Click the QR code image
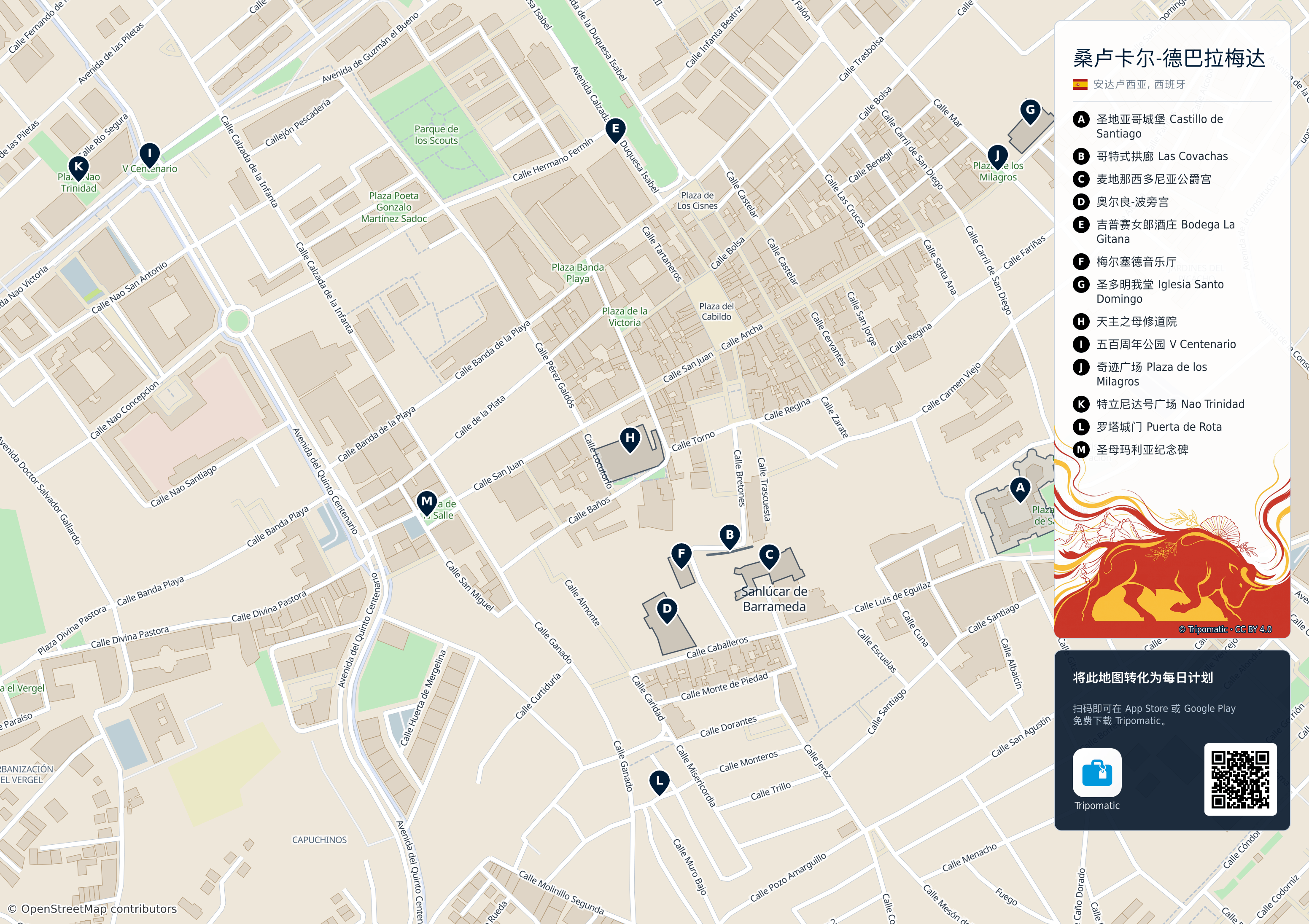 [1240, 779]
